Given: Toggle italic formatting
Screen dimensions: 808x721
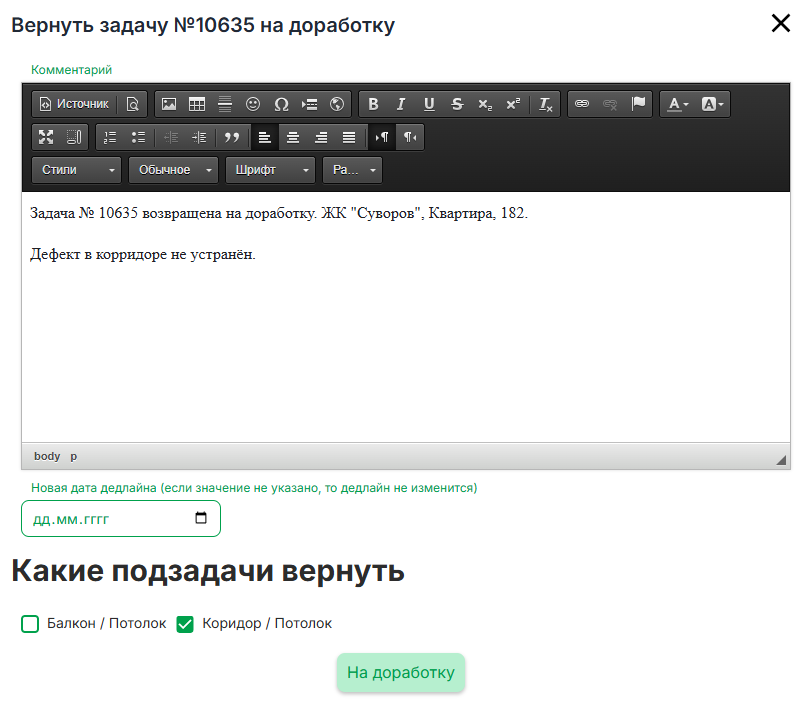Looking at the screenshot, I should [401, 104].
